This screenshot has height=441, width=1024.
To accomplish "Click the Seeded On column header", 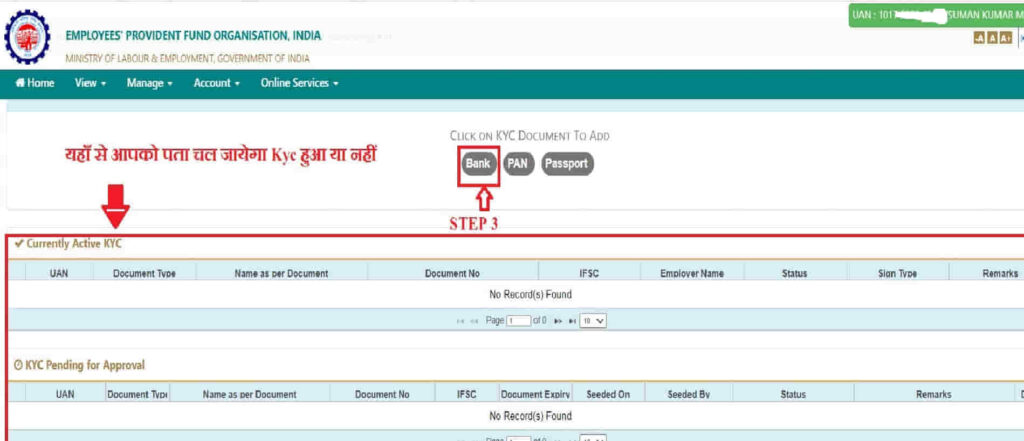I will coord(608,395).
